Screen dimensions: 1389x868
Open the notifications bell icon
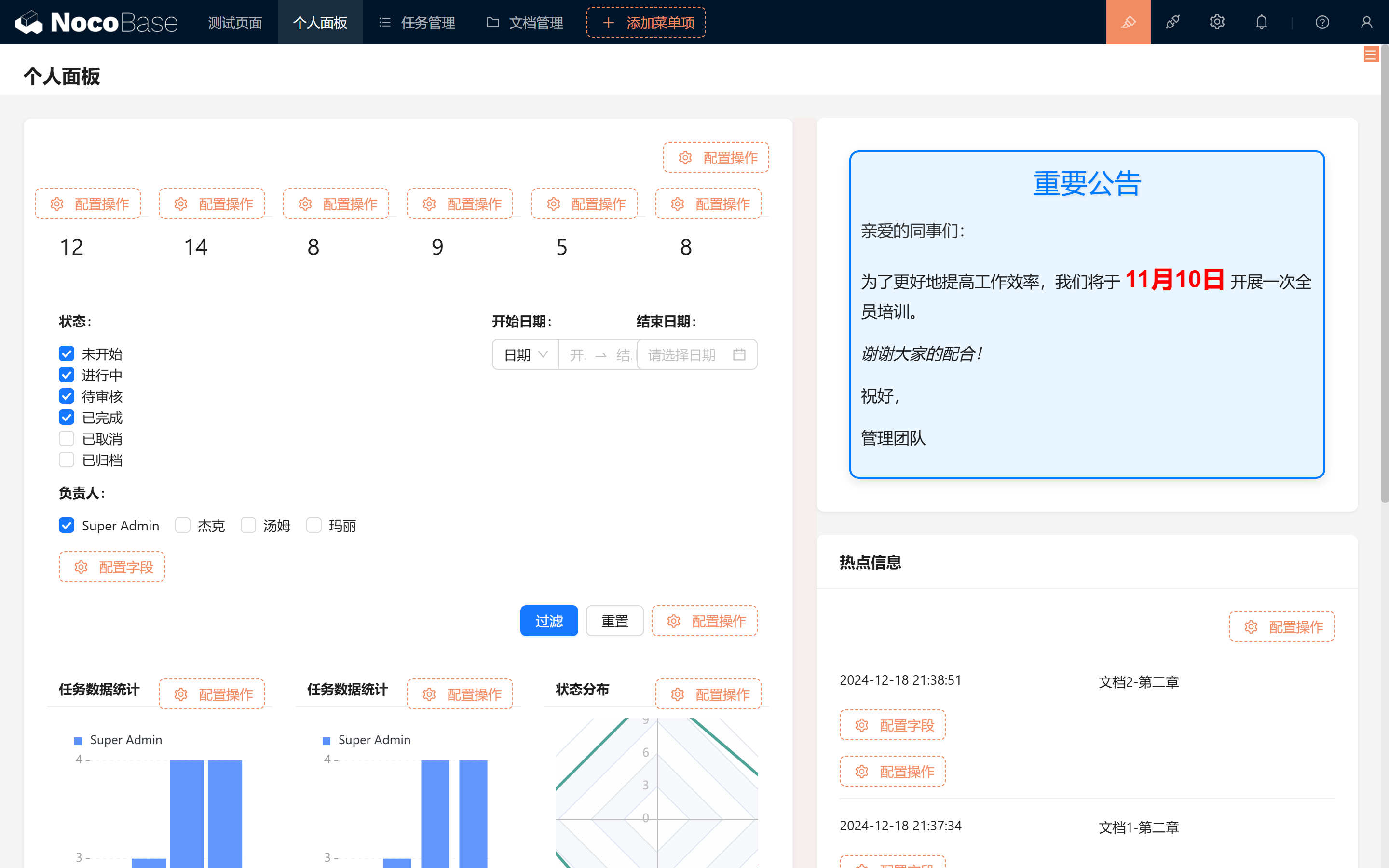tap(1261, 22)
